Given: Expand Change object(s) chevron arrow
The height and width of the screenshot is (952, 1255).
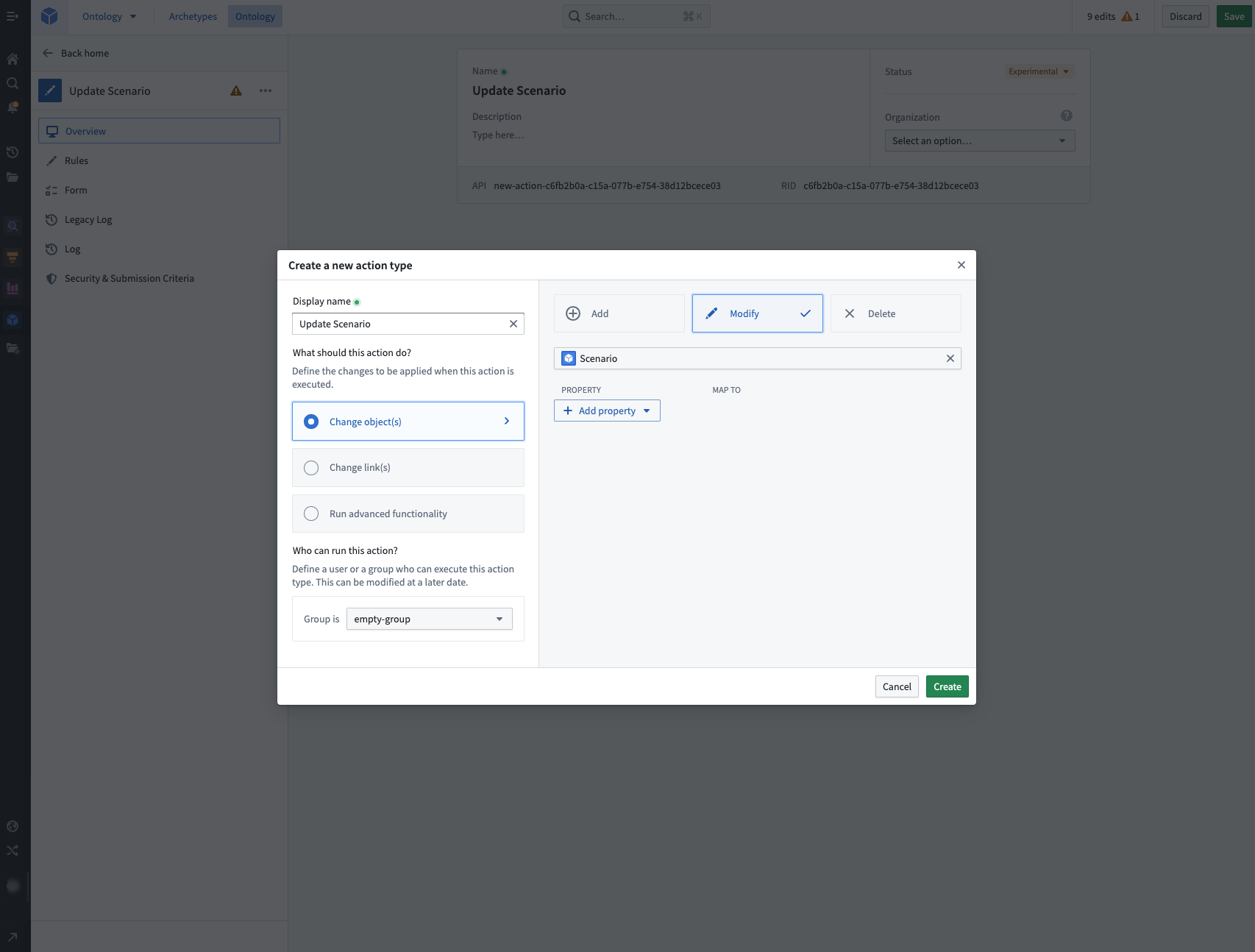Looking at the screenshot, I should click(x=506, y=421).
